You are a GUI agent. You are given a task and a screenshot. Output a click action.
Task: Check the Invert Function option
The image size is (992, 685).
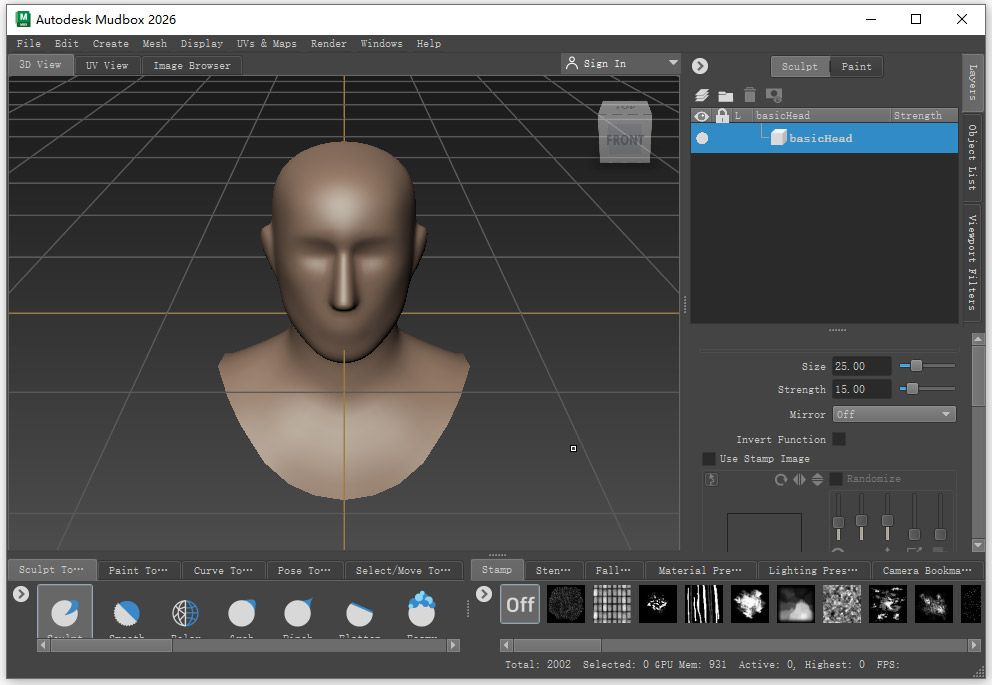[838, 438]
